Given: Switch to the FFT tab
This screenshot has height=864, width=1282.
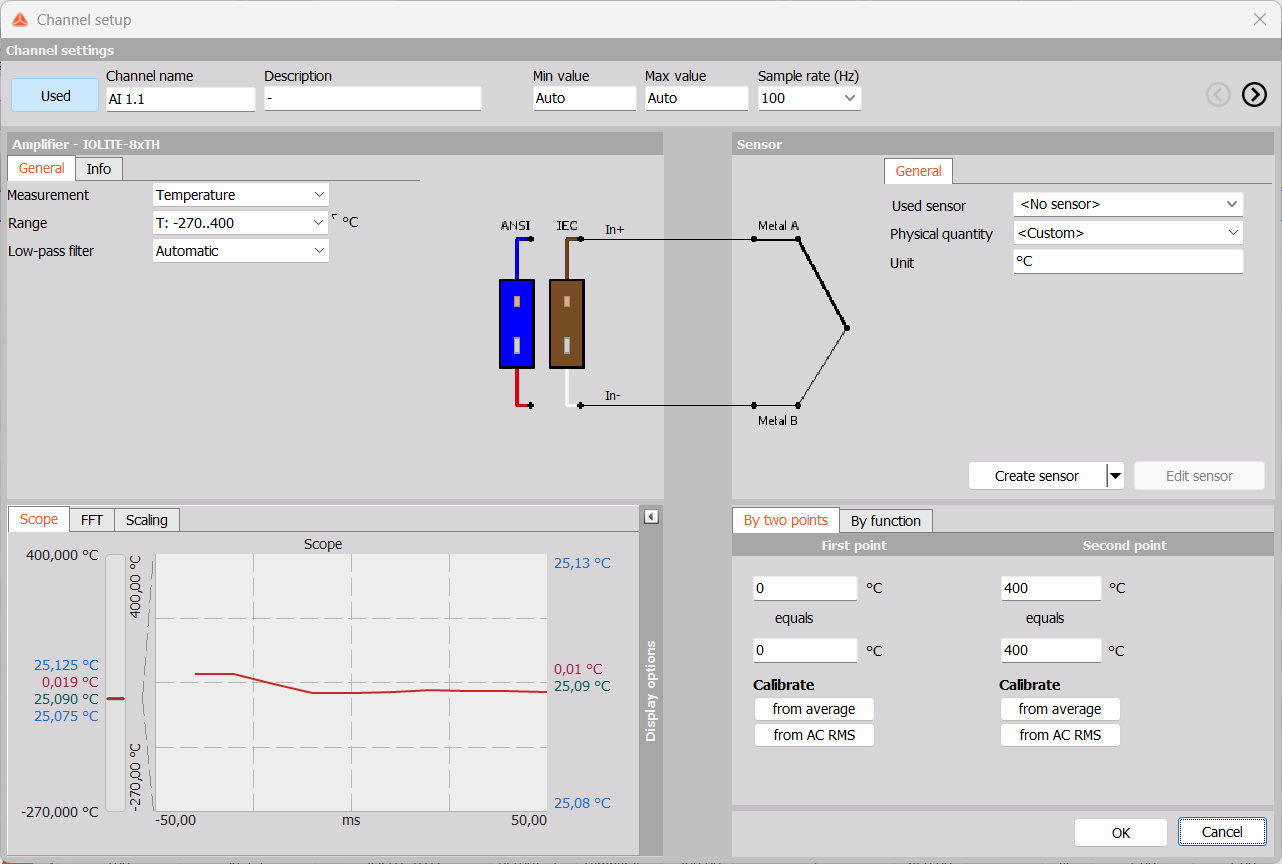Looking at the screenshot, I should 92,520.
